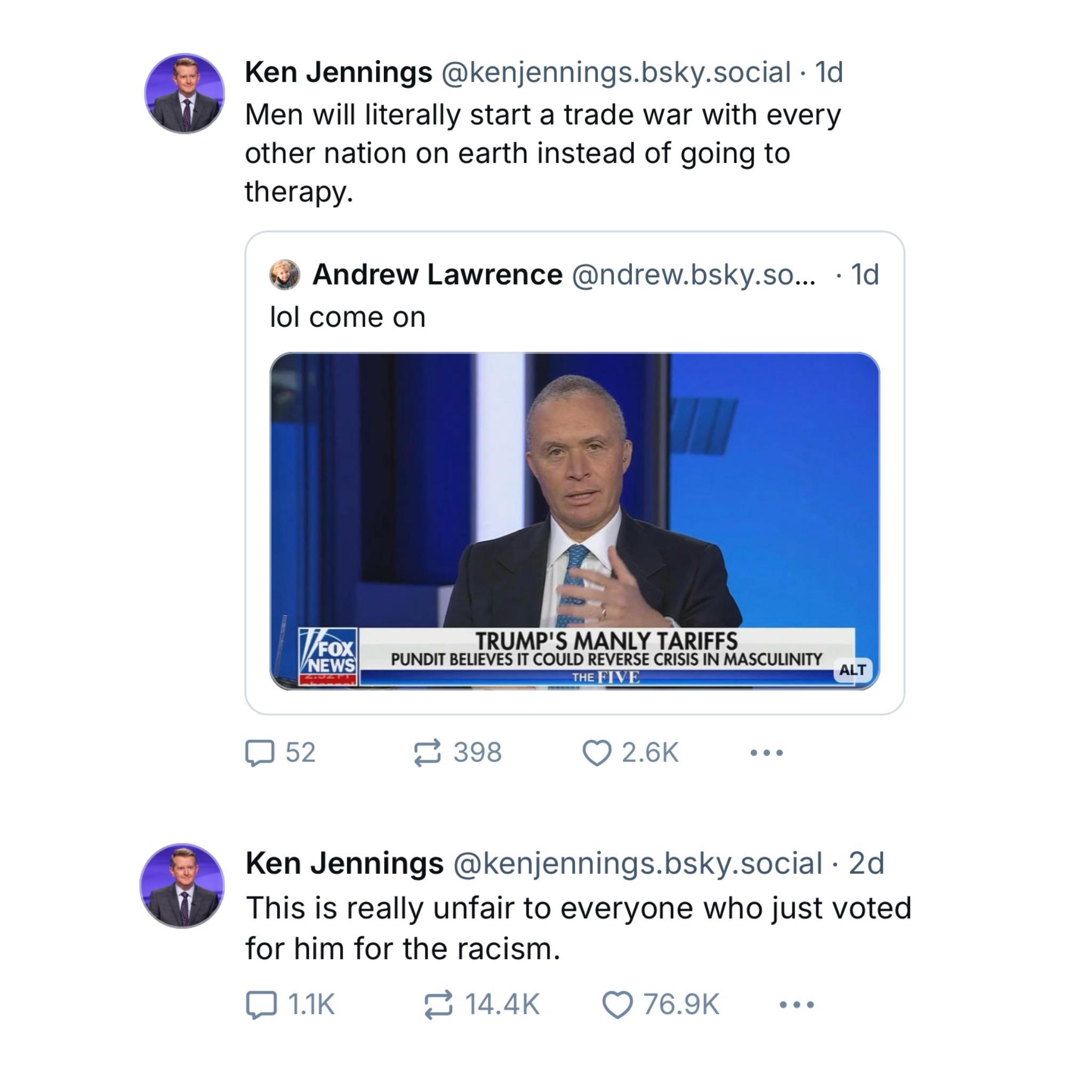The height and width of the screenshot is (1092, 1092).
Task: Open the more options menu on the first post
Action: pos(766,753)
